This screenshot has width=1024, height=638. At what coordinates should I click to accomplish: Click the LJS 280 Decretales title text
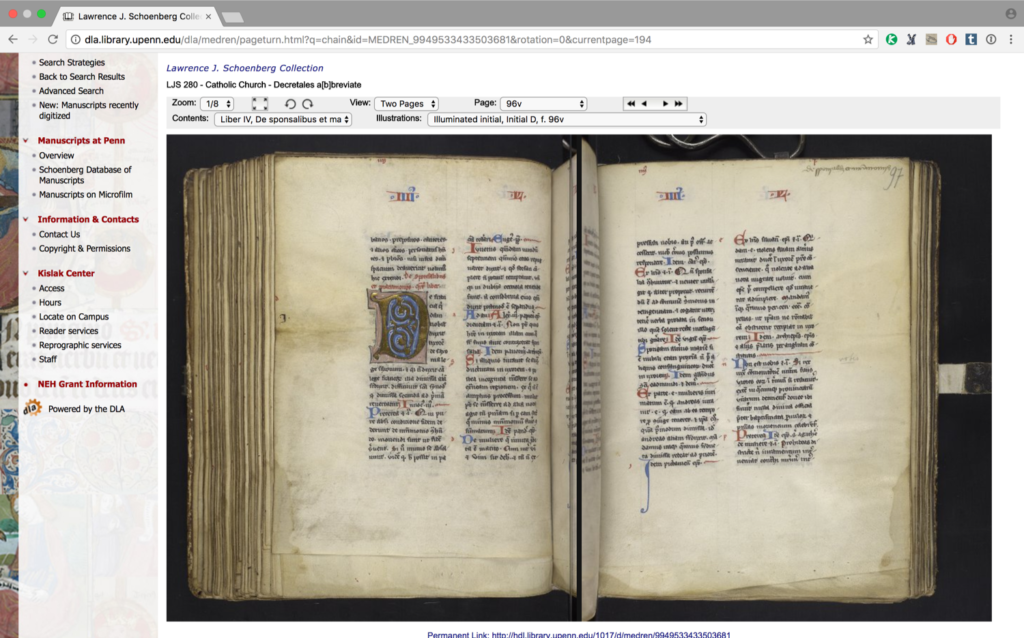tap(264, 85)
